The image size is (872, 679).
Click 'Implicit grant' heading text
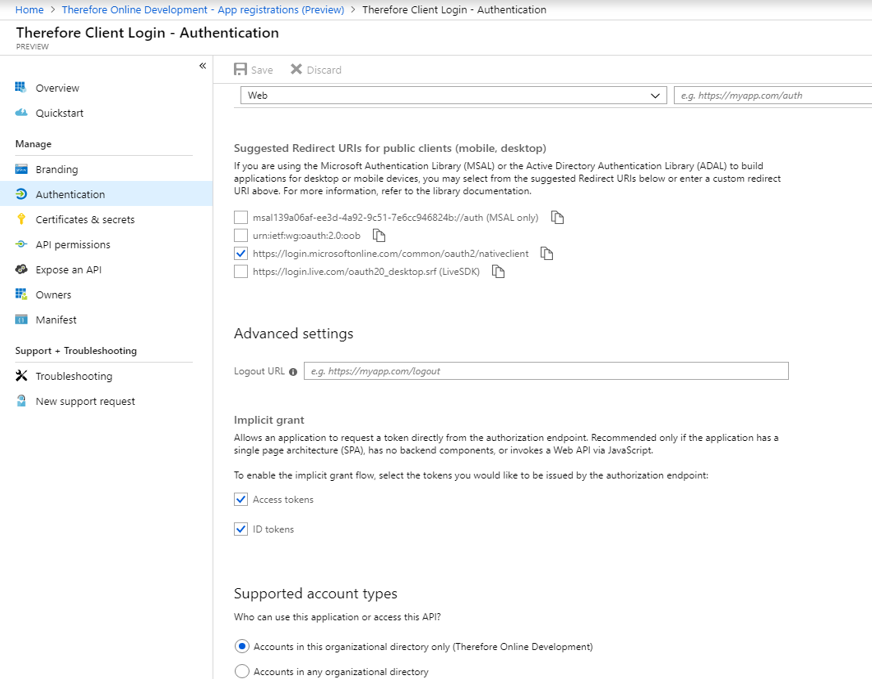[x=269, y=420]
